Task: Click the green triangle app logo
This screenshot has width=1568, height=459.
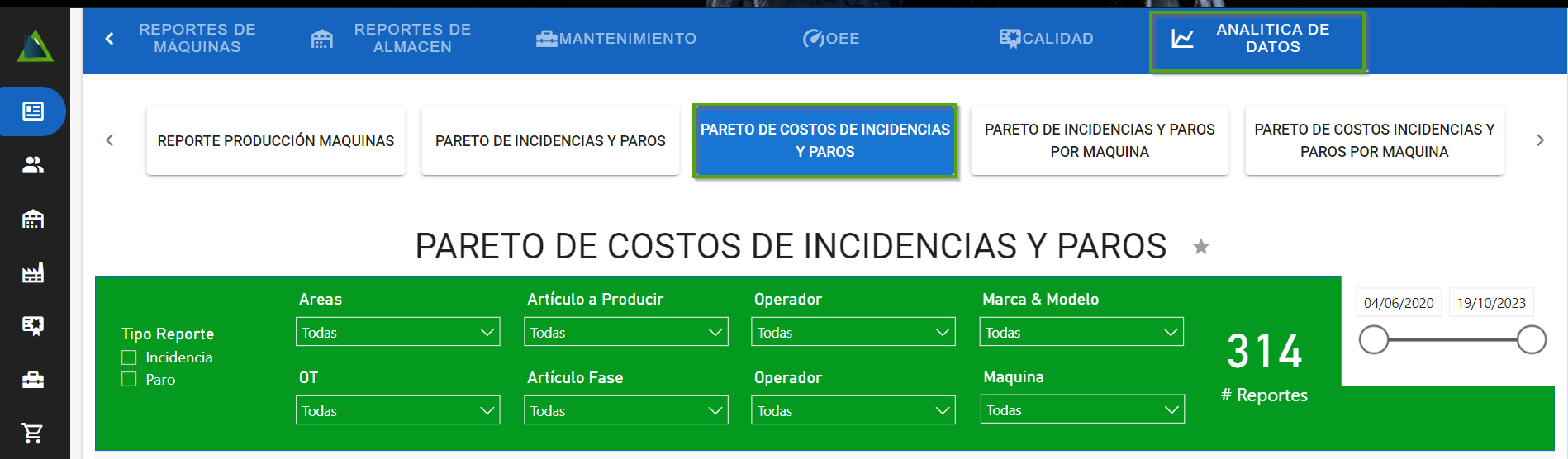Action: [35, 46]
